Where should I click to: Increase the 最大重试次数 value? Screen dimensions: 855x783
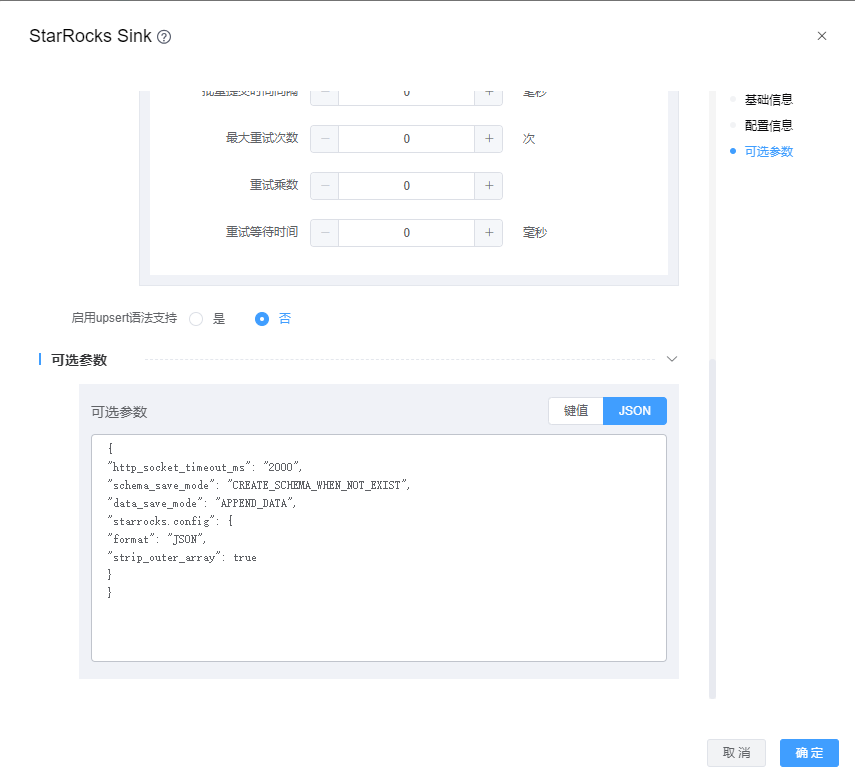tap(488, 139)
